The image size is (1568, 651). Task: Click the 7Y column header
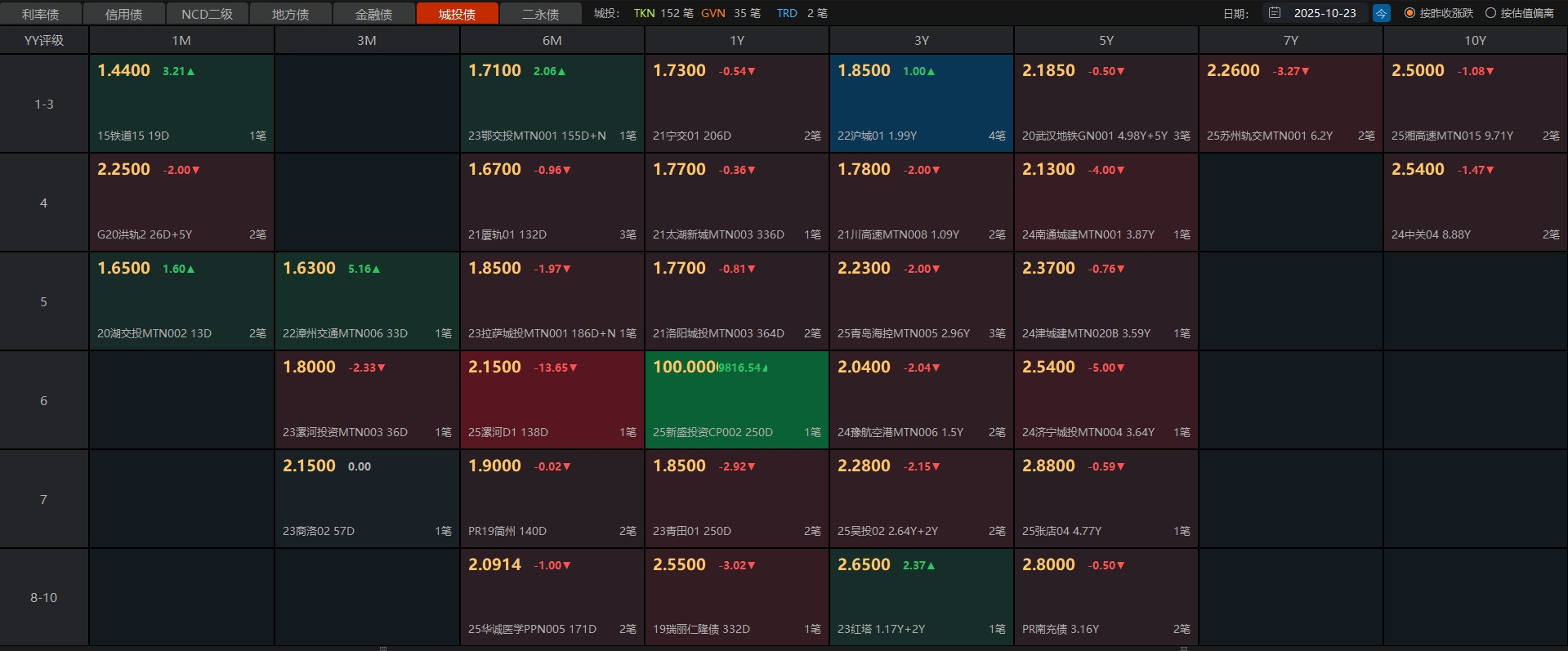click(x=1291, y=40)
